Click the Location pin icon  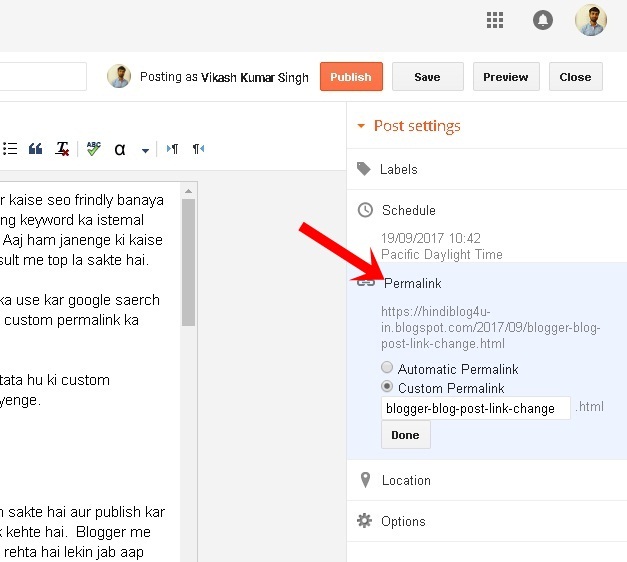pyautogui.click(x=365, y=480)
